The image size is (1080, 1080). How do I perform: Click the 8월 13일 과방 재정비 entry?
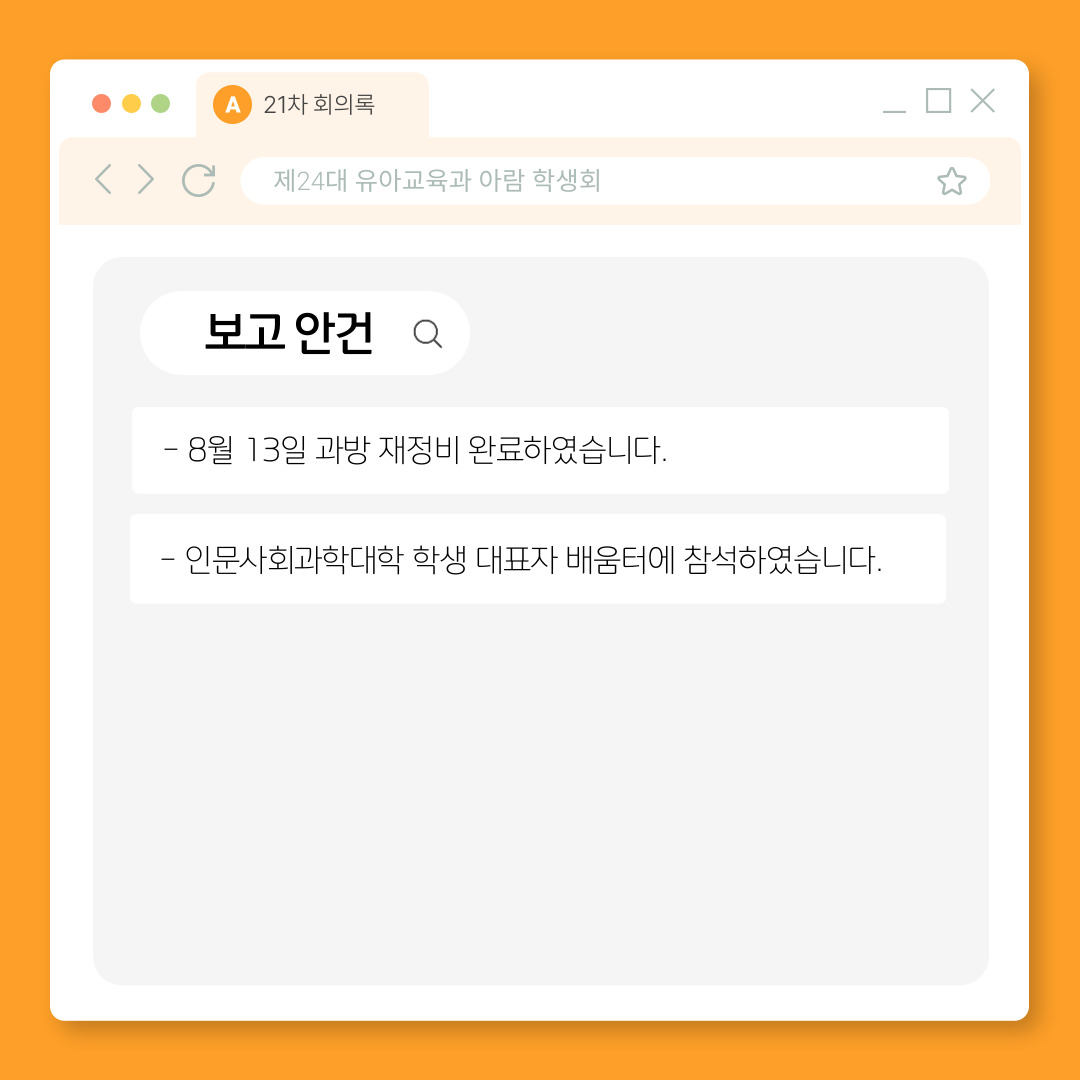540,450
